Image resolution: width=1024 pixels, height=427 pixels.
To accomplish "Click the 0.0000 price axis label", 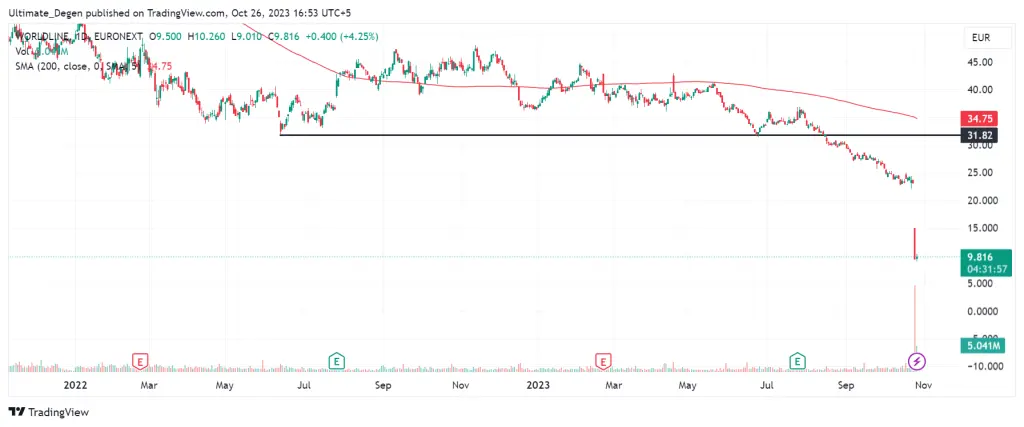I will click(x=981, y=311).
